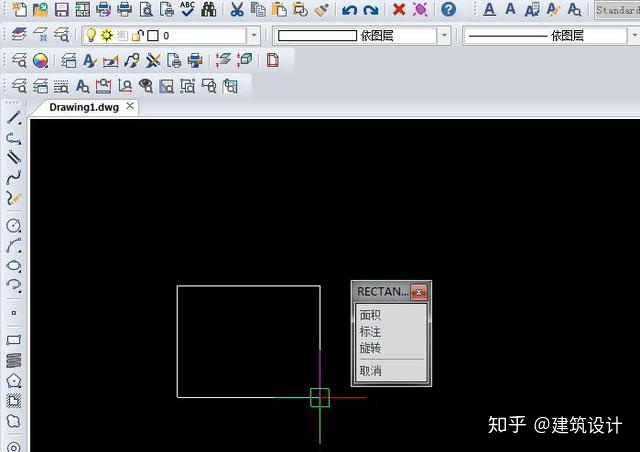The height and width of the screenshot is (452, 640).
Task: Click the 依图层 color preview swatch
Action: point(317,36)
